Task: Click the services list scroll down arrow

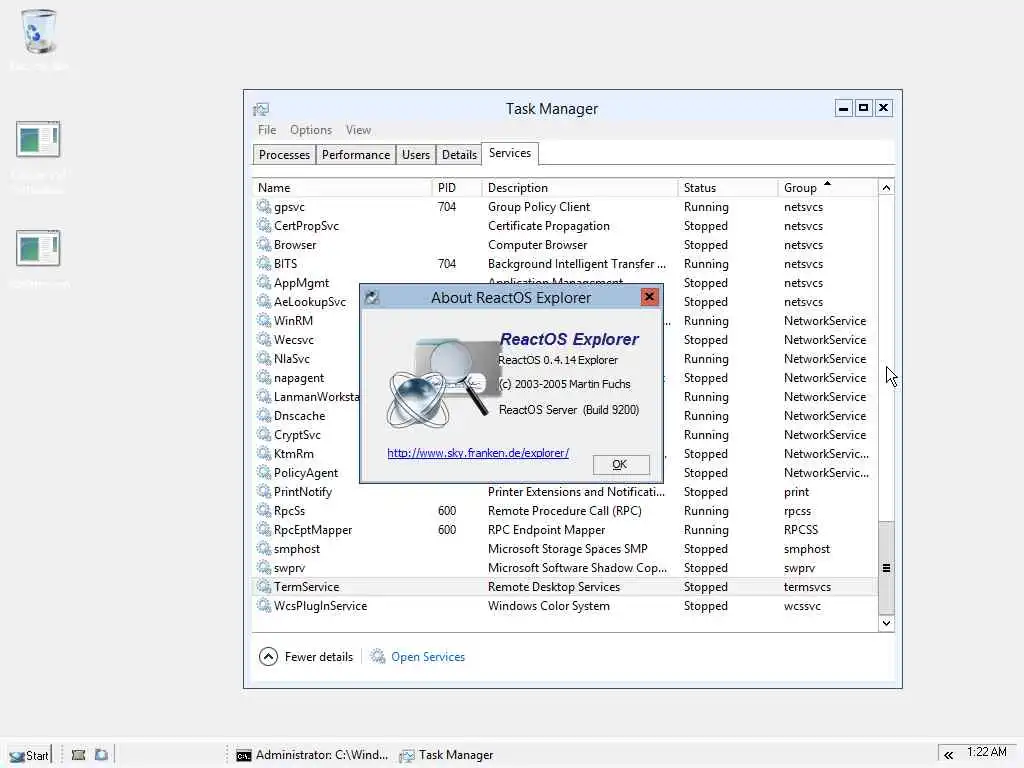Action: 886,623
